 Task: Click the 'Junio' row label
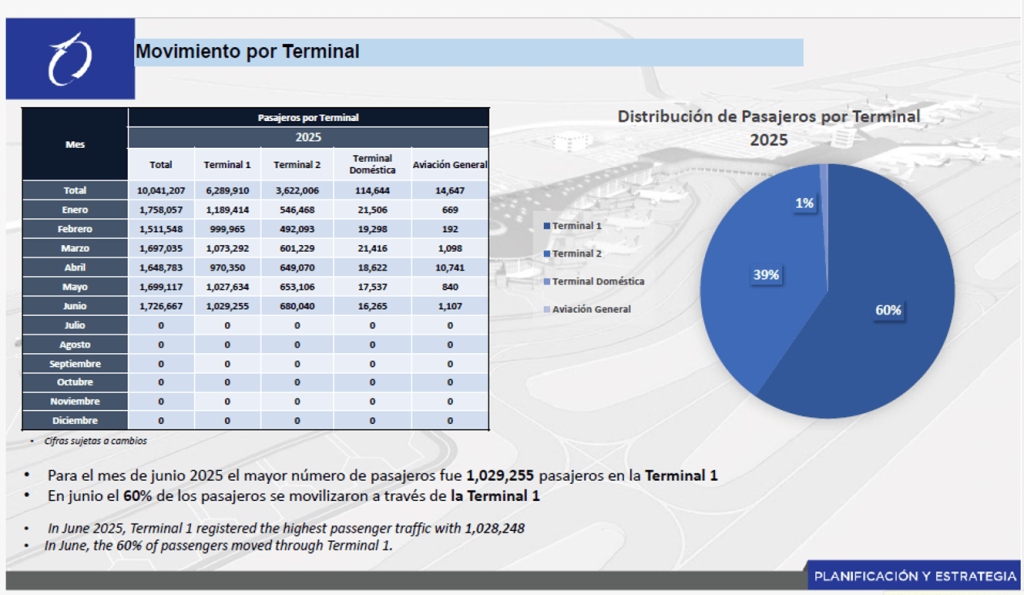tap(75, 306)
